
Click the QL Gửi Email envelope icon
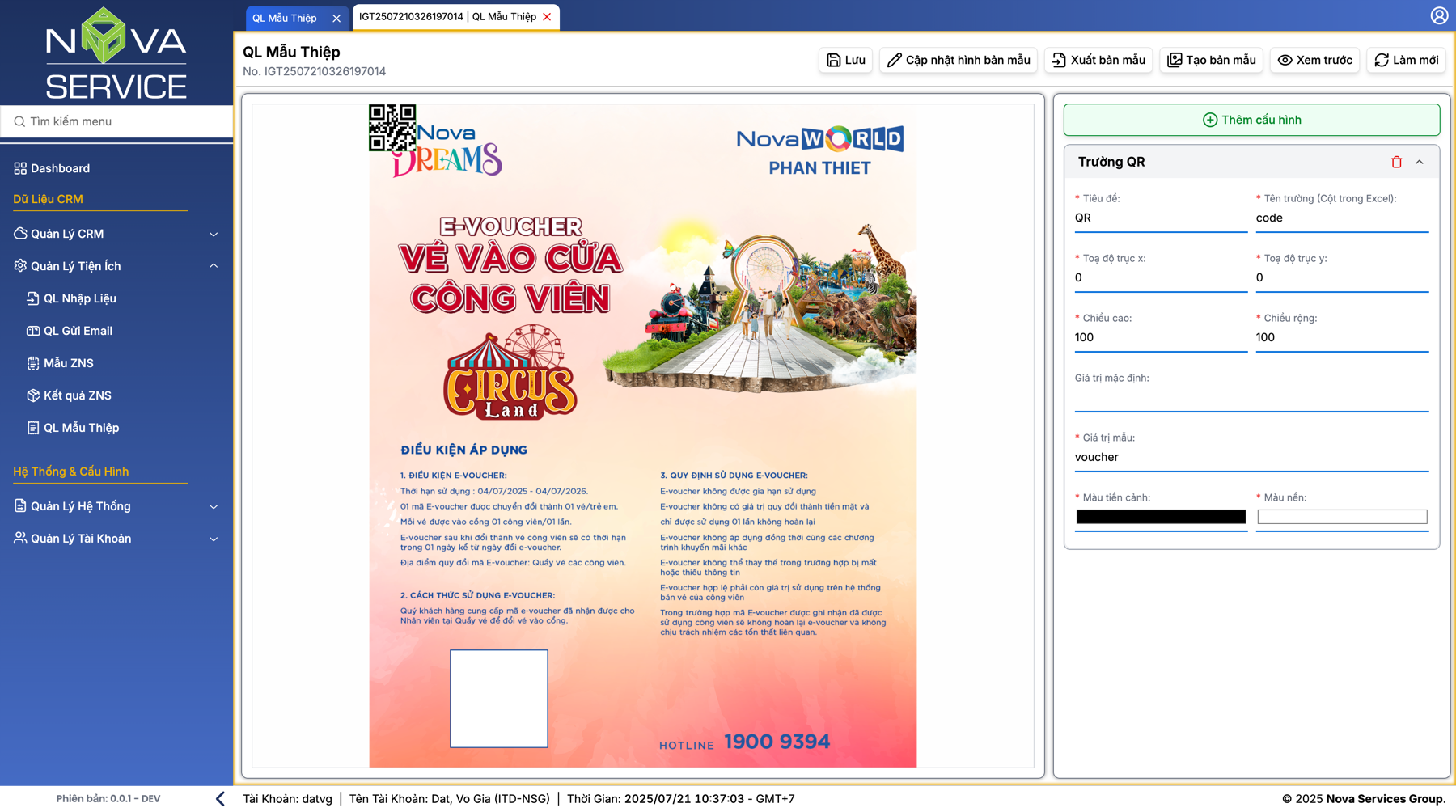[33, 331]
